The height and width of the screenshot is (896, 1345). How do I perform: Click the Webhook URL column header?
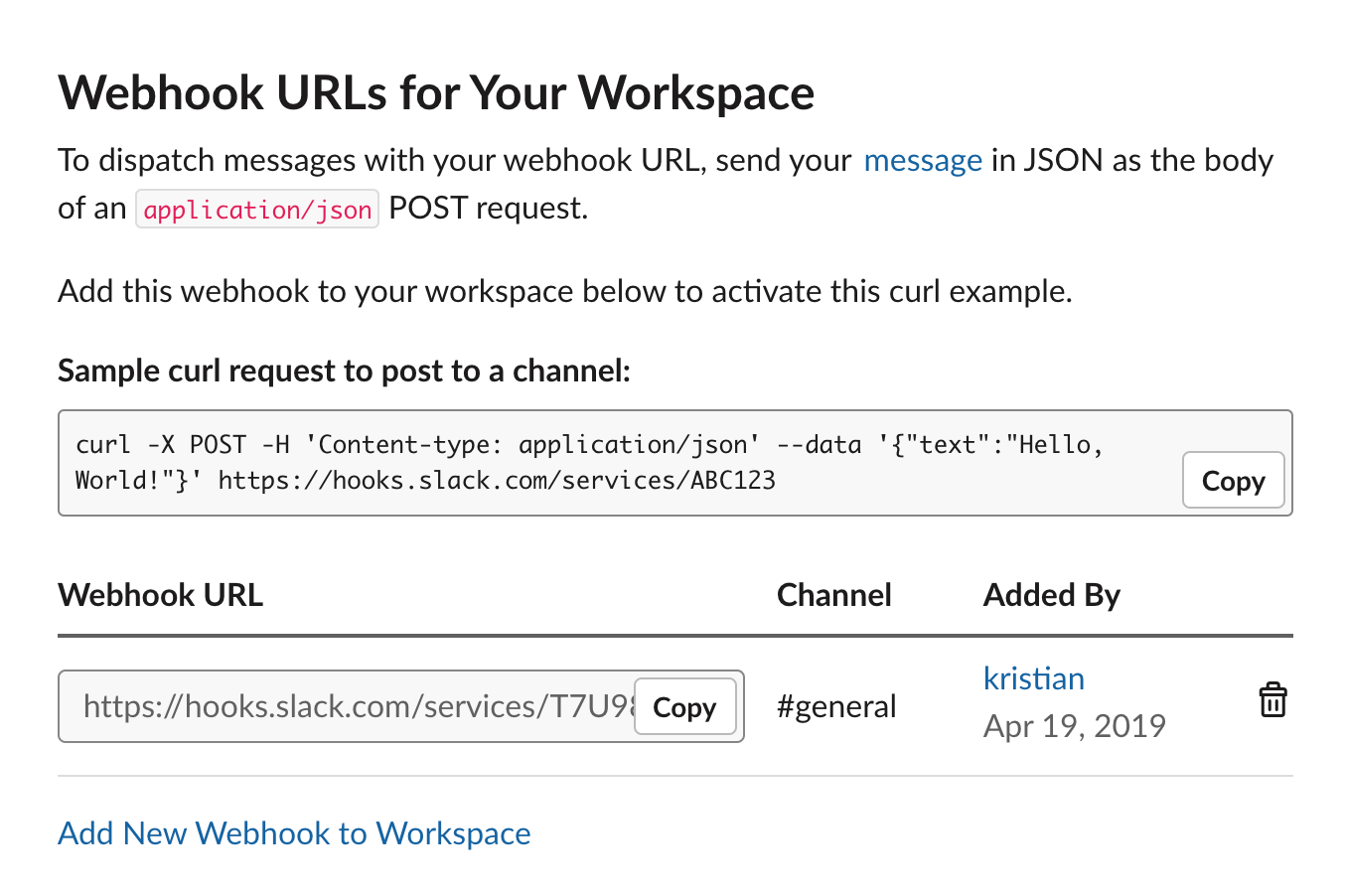point(160,594)
